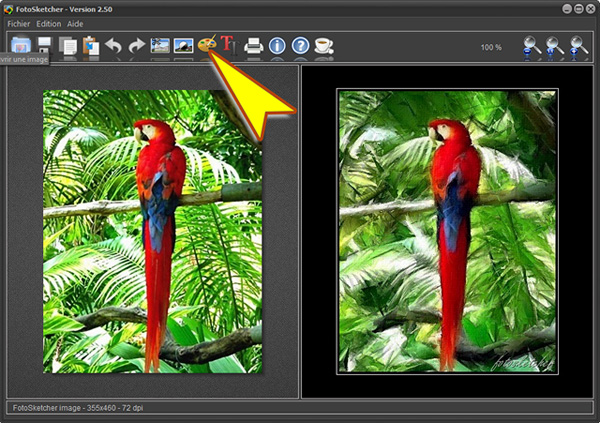This screenshot has width=600, height=423.
Task: Open the Edition menu
Action: (49, 23)
